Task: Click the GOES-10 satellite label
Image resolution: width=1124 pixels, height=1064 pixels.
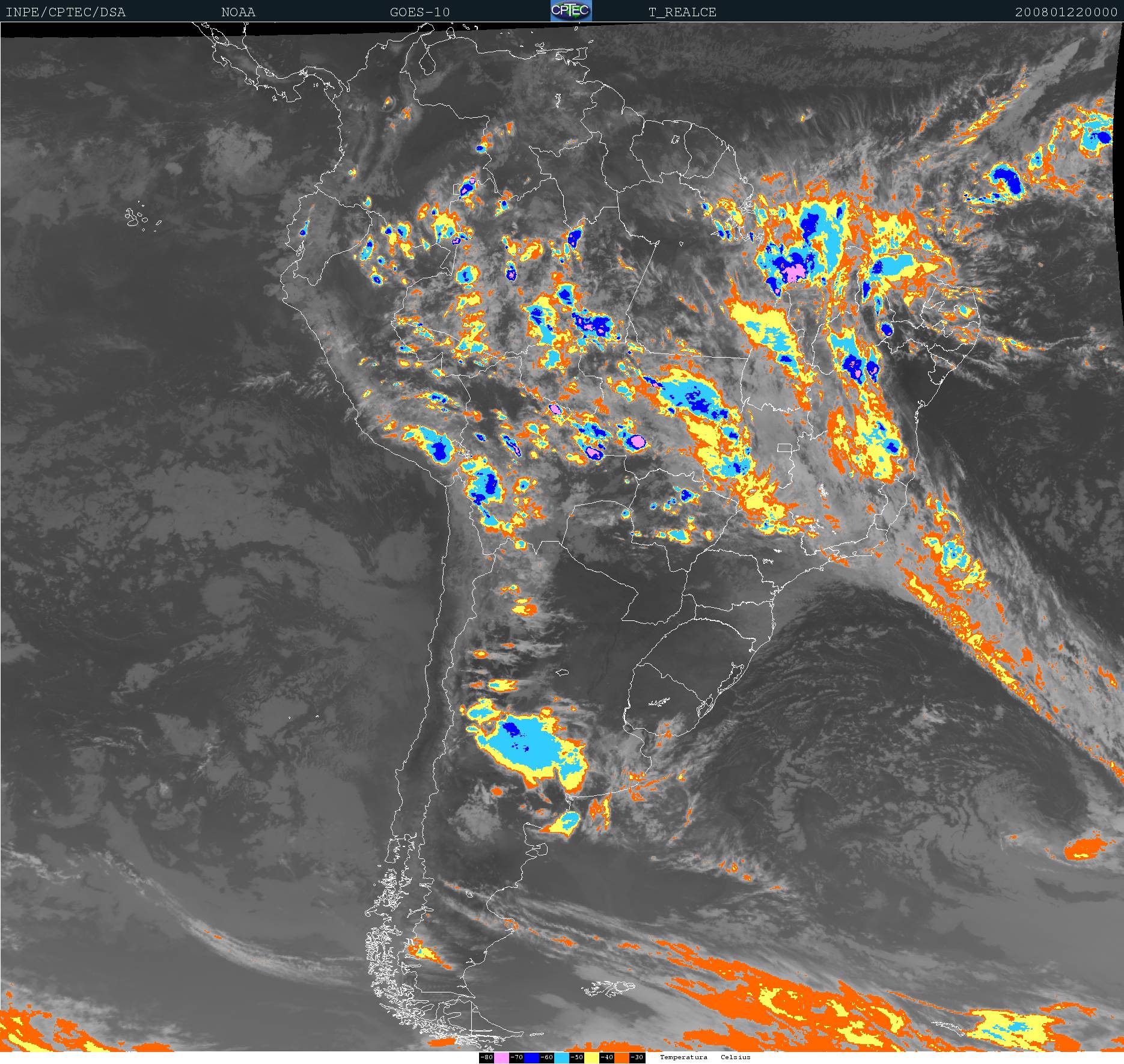Action: tap(420, 12)
